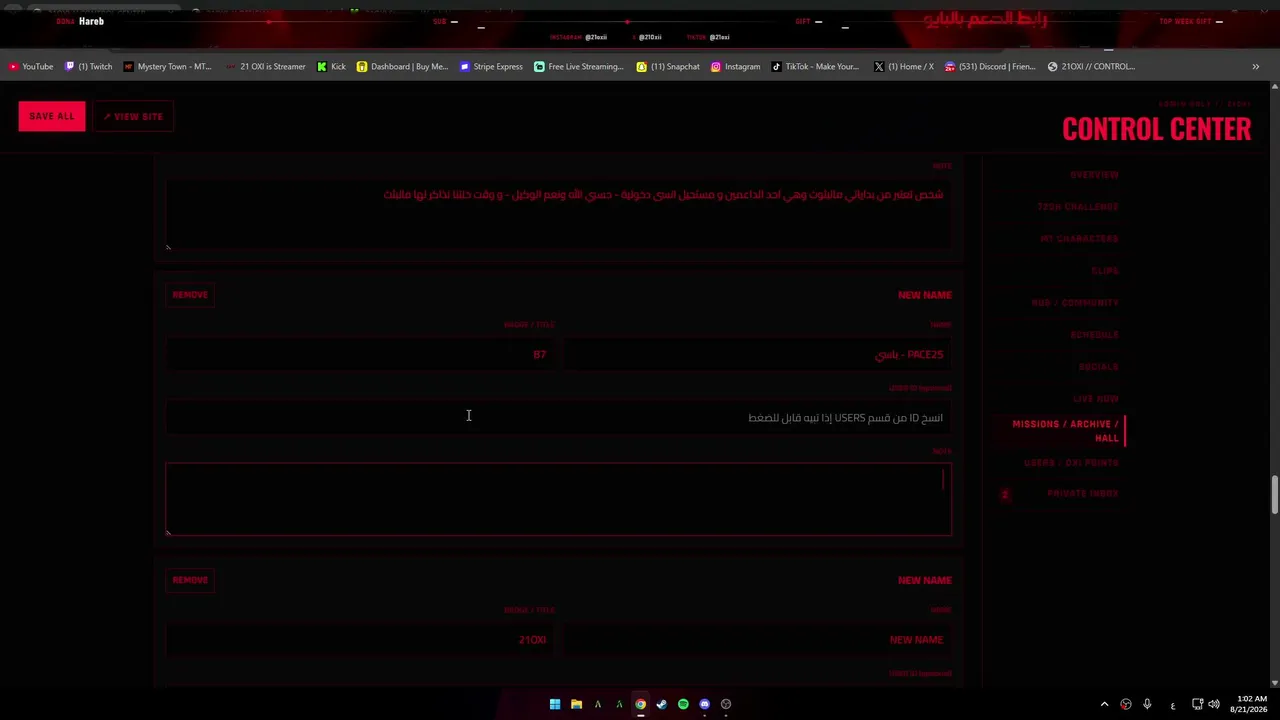This screenshot has width=1280, height=720.
Task: Click the volume speaker tray icon
Action: 1214,704
